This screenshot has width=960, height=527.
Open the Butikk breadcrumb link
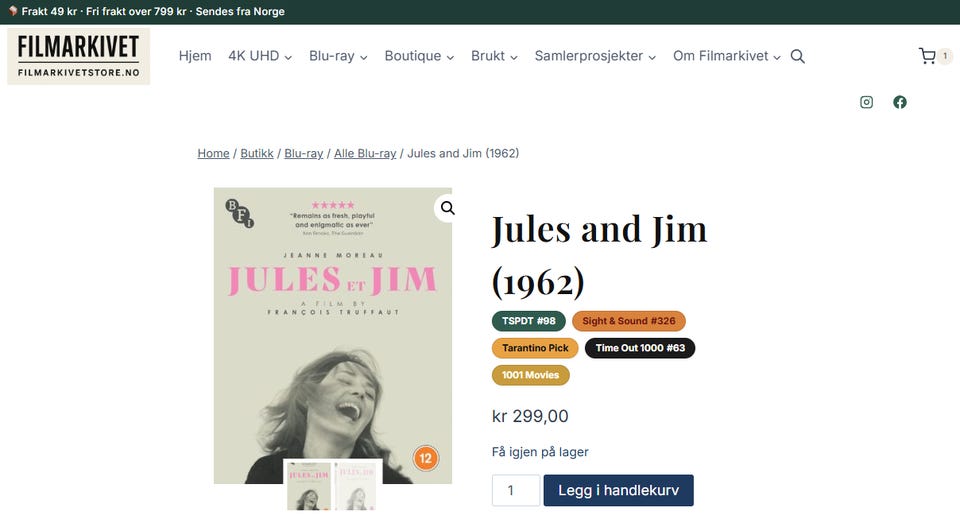(257, 153)
